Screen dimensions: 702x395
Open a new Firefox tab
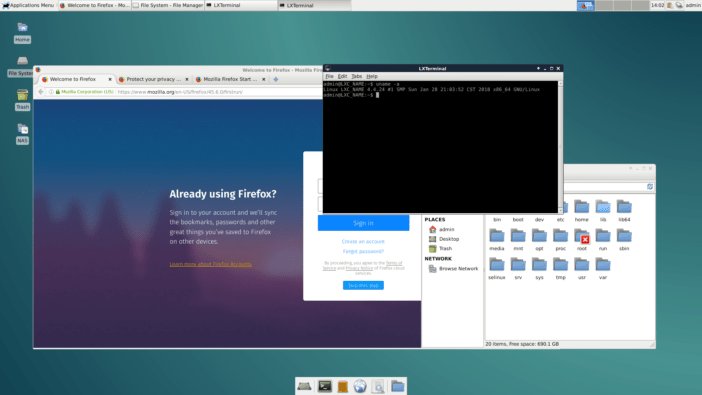tap(276, 79)
